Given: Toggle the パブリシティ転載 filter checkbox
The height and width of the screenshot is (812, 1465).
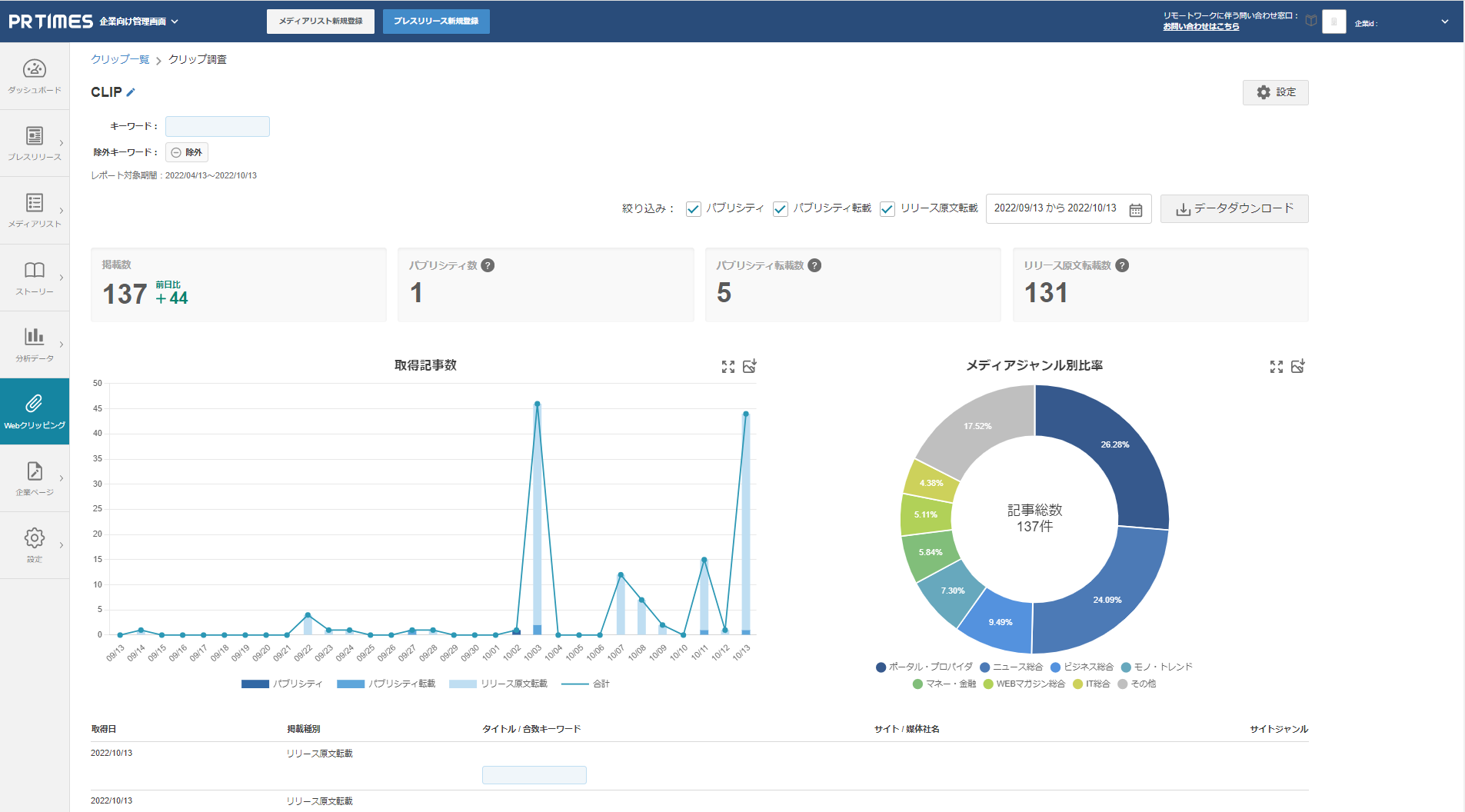Looking at the screenshot, I should (781, 209).
